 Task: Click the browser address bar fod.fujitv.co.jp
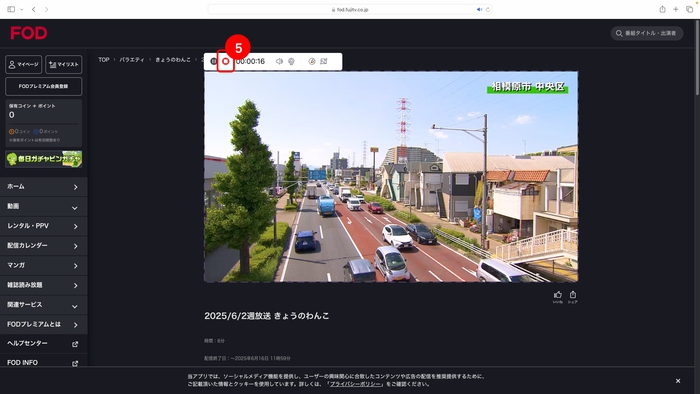(350, 9)
